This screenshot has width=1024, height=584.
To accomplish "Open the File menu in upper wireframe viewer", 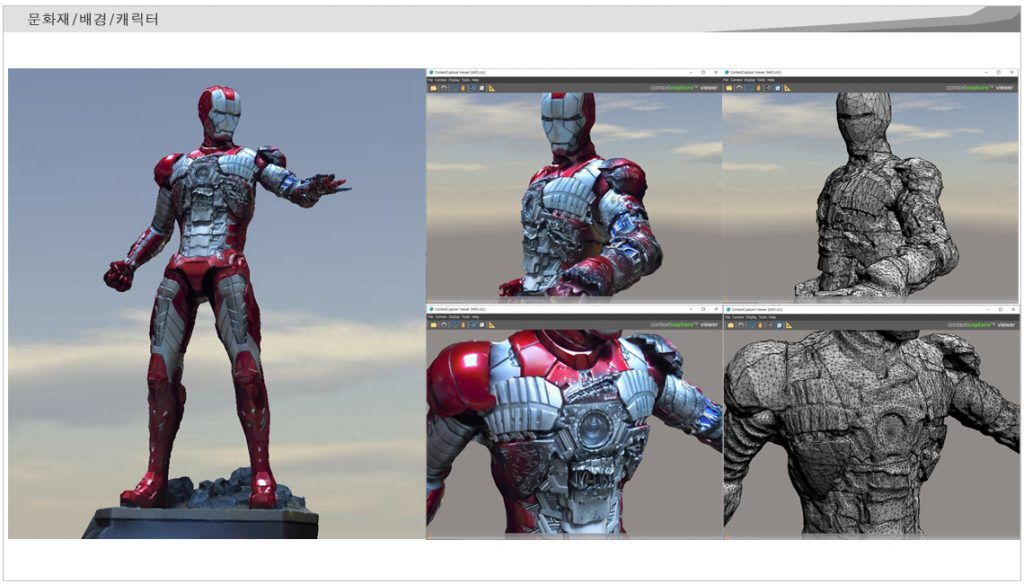I will (x=726, y=80).
